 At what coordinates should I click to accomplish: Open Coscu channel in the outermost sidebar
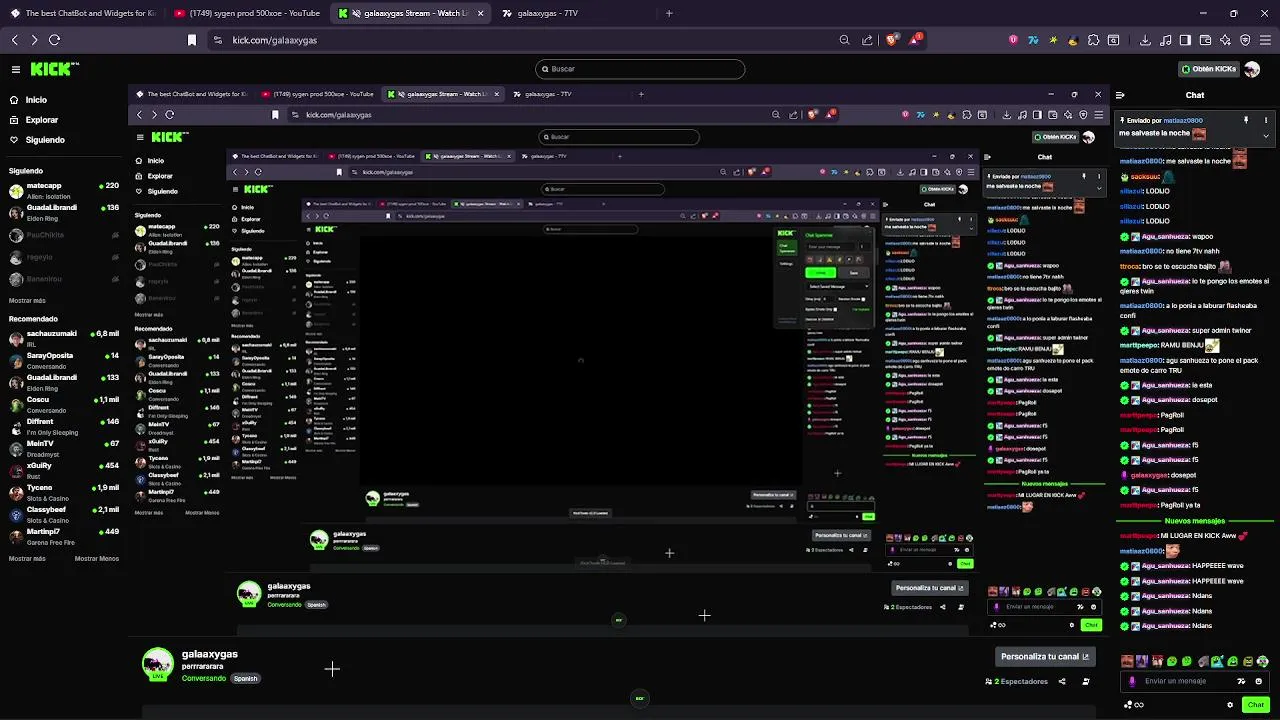[64, 405]
